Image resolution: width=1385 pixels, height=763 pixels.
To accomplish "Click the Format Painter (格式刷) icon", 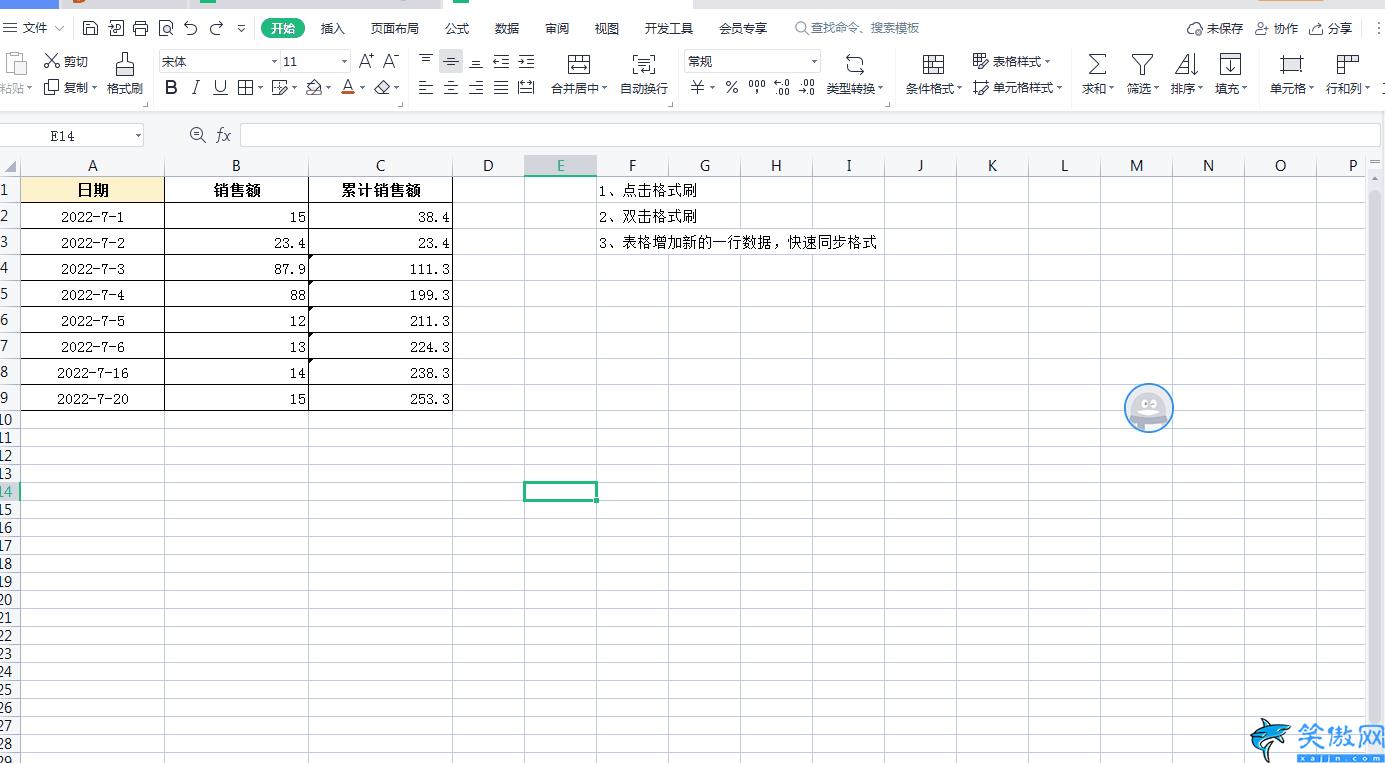I will (x=124, y=64).
